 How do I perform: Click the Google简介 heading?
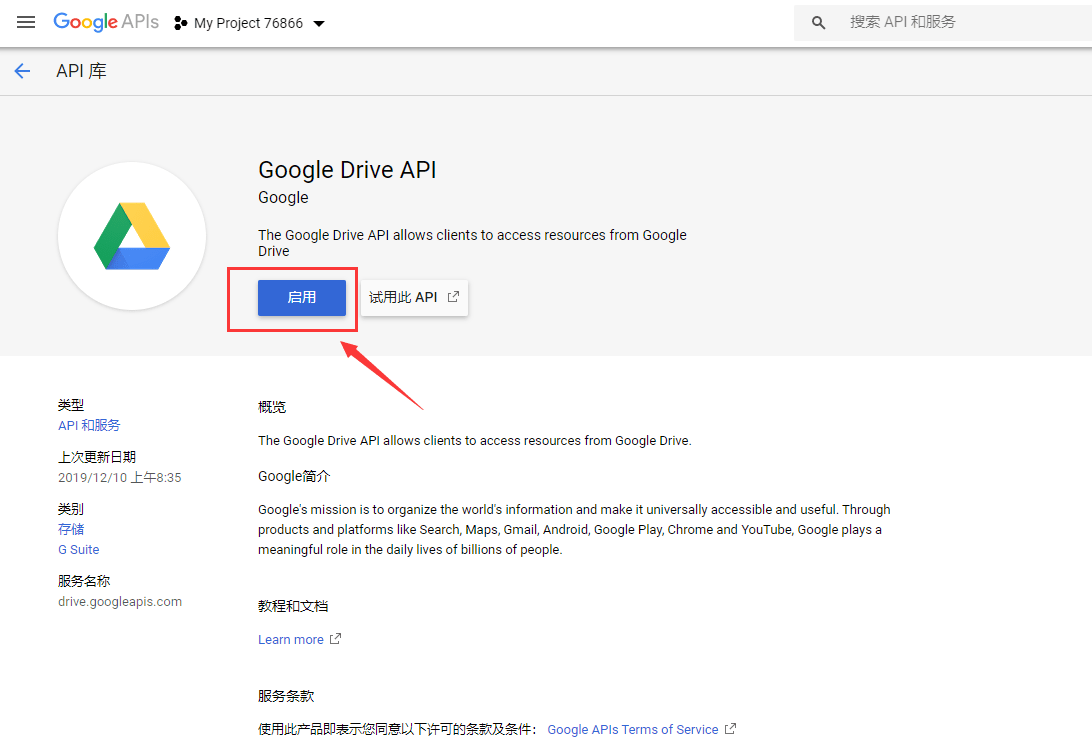pos(294,476)
